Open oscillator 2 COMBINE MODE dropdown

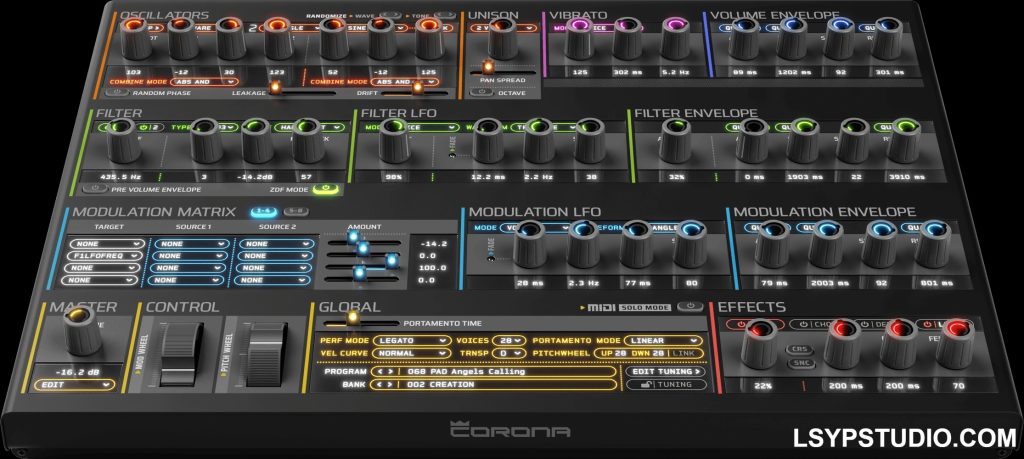[x=405, y=82]
